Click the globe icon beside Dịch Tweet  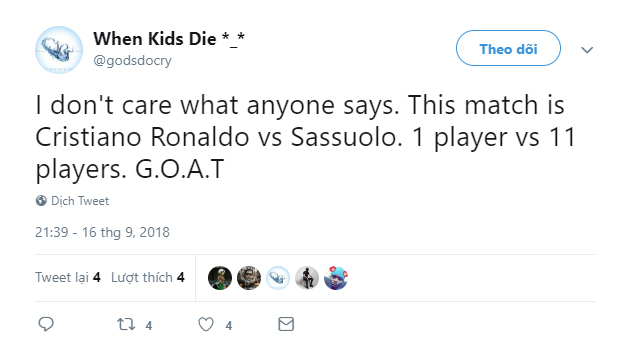[41, 201]
